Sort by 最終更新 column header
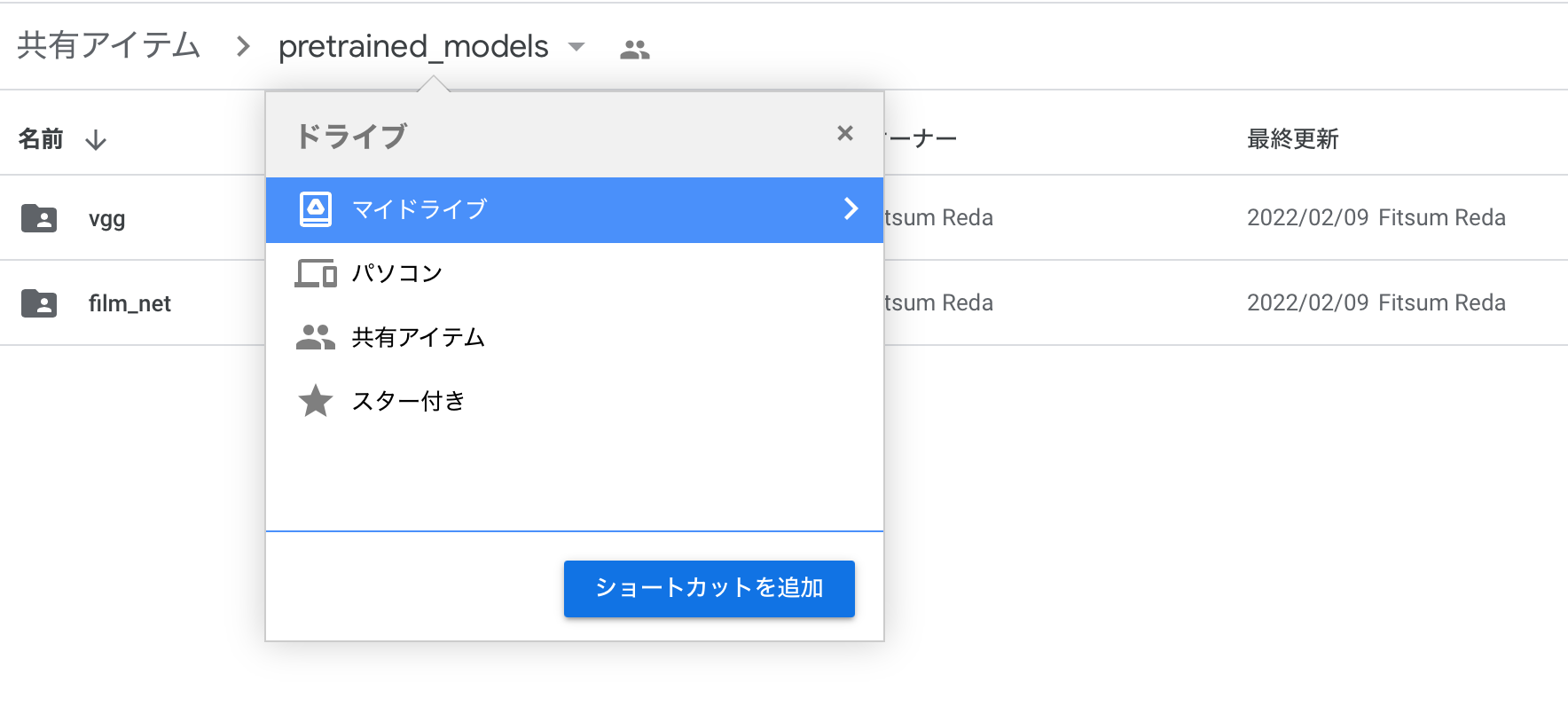This screenshot has height=722, width=1568. point(1292,139)
